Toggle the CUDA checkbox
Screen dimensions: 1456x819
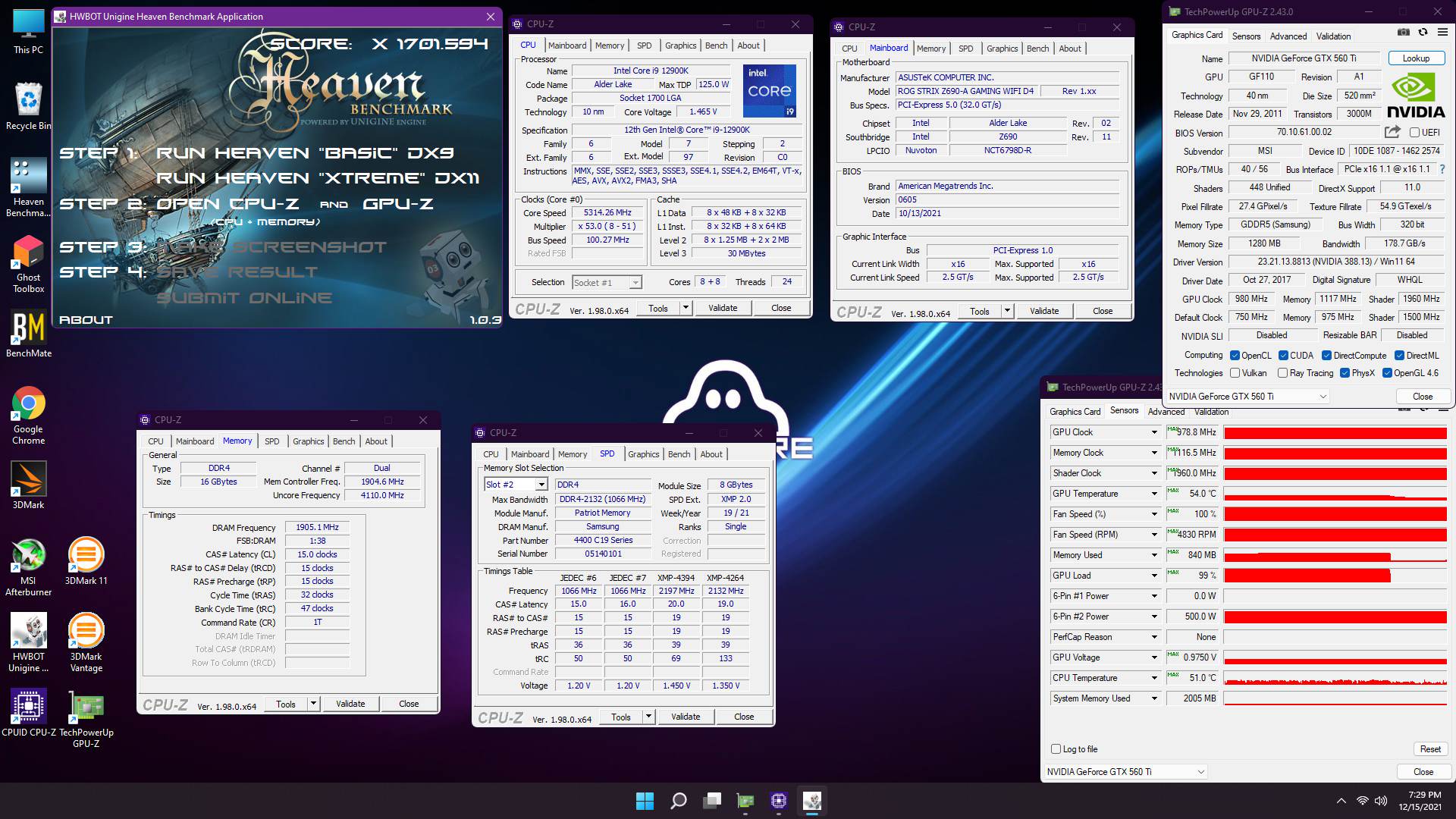pyautogui.click(x=1283, y=355)
